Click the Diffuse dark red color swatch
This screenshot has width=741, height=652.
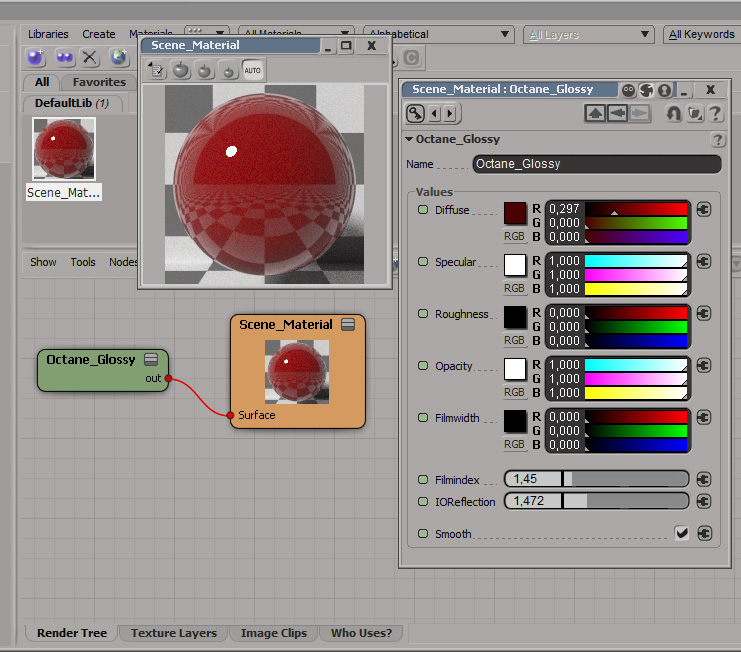click(x=515, y=214)
